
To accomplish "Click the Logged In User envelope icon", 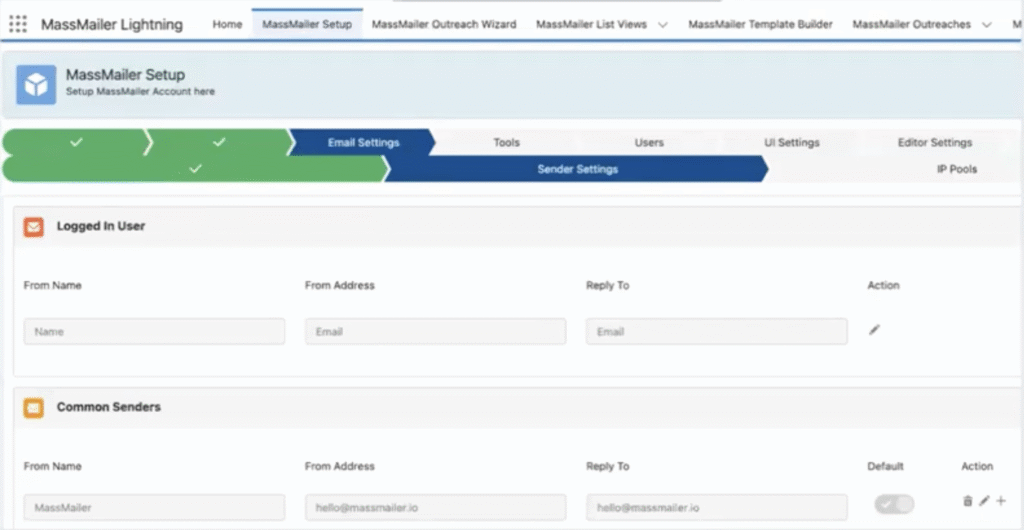I will click(34, 227).
